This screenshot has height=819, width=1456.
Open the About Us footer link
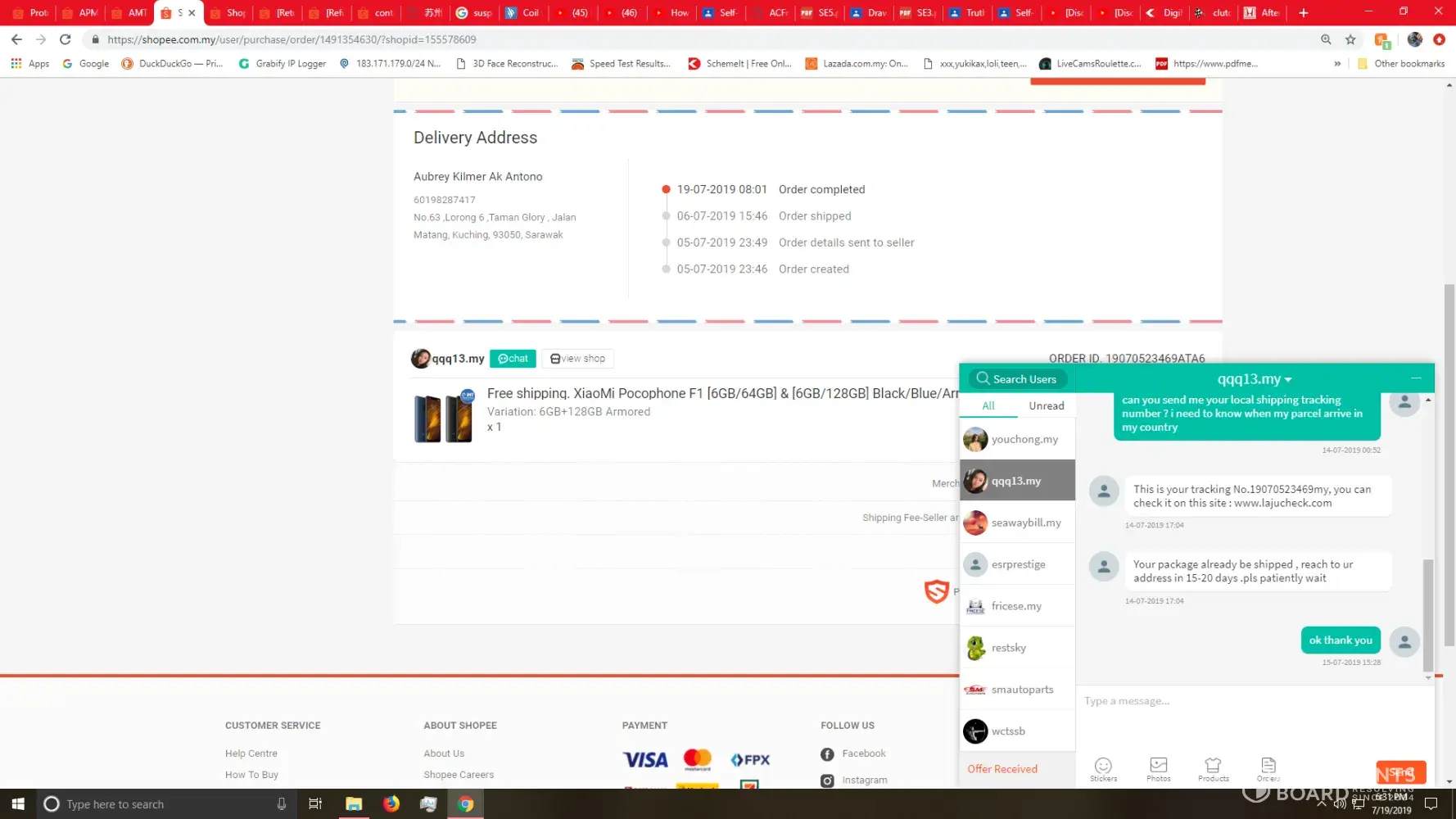point(444,753)
